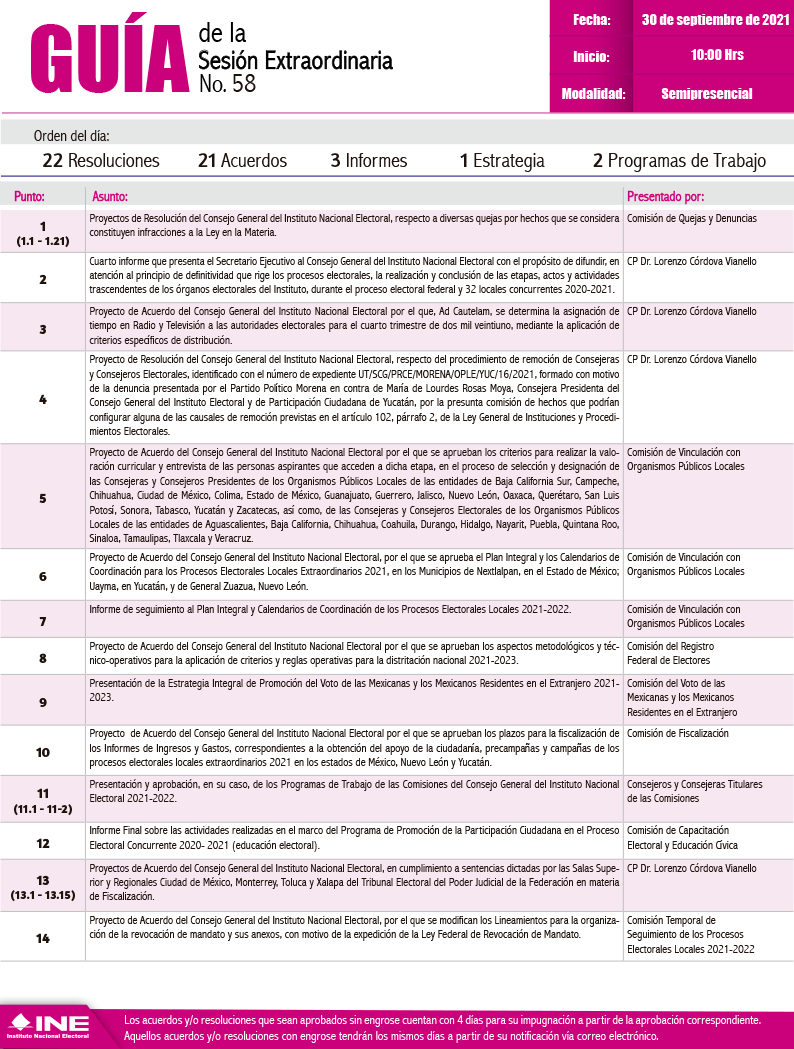Screen dimensions: 794x1049
Task: Click the Asunto column header
Action: 109,196
